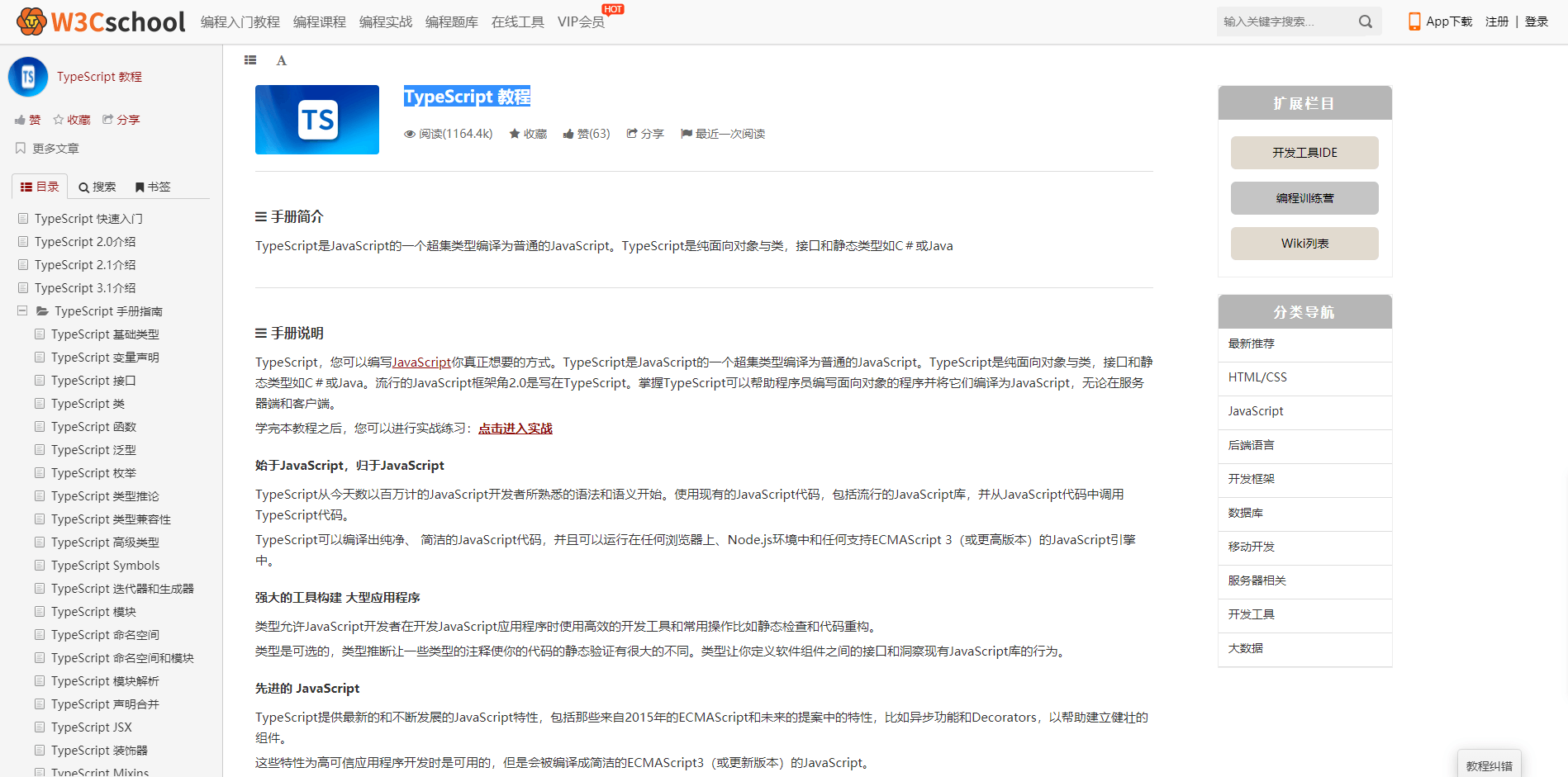The height and width of the screenshot is (777, 1568).
Task: Select JavaScript category in 分类导航
Action: [1304, 412]
